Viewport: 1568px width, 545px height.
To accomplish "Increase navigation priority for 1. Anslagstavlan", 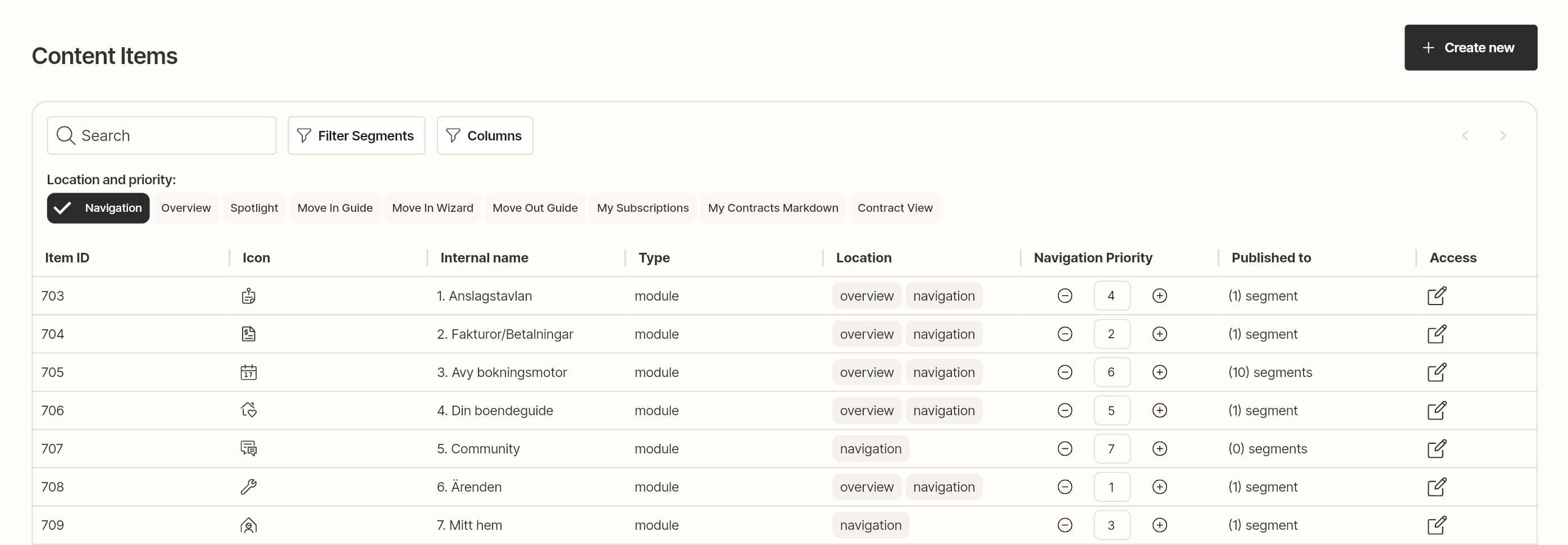I will click(x=1160, y=296).
